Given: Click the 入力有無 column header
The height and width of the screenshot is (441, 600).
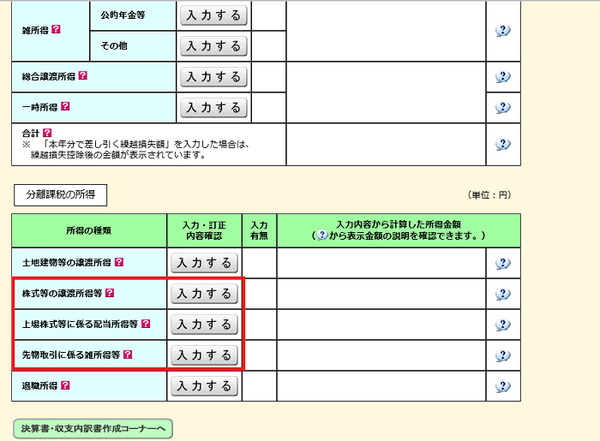Looking at the screenshot, I should point(259,230).
